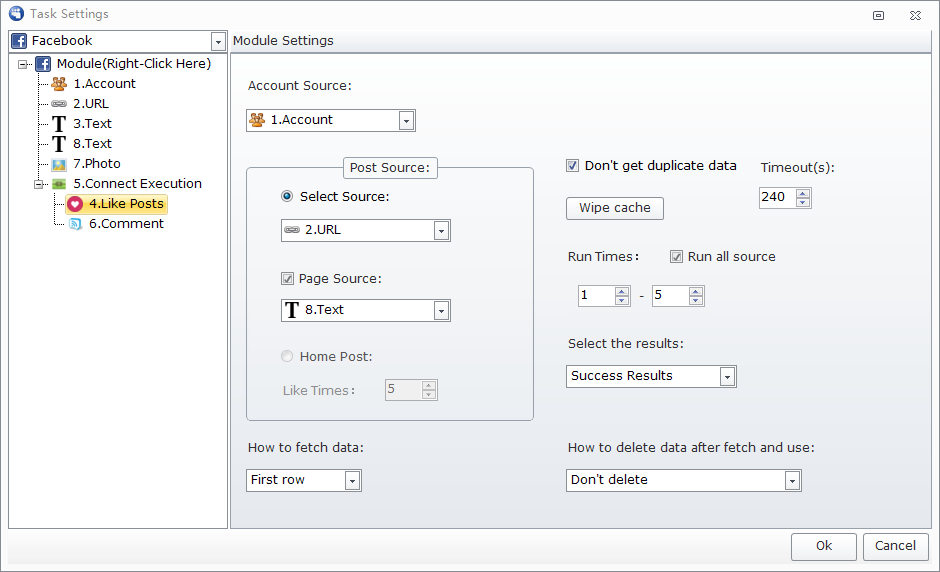Viewport: 940px width, 572px height.
Task: Select the Like Posts heart icon
Action: (x=75, y=204)
